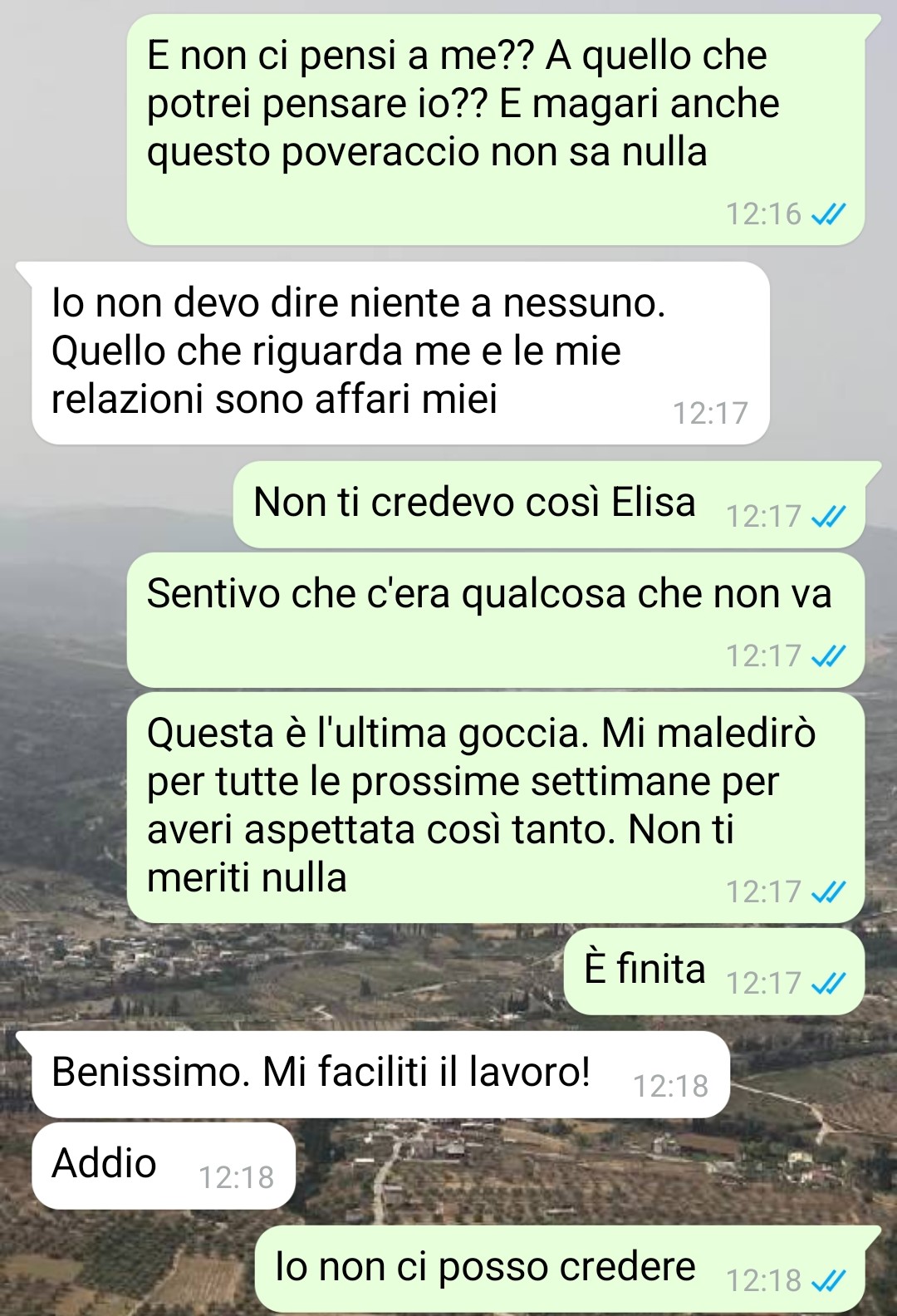
Task: Tap read ticks on 'Non ti credevo così Elisa'
Action: pos(828,518)
